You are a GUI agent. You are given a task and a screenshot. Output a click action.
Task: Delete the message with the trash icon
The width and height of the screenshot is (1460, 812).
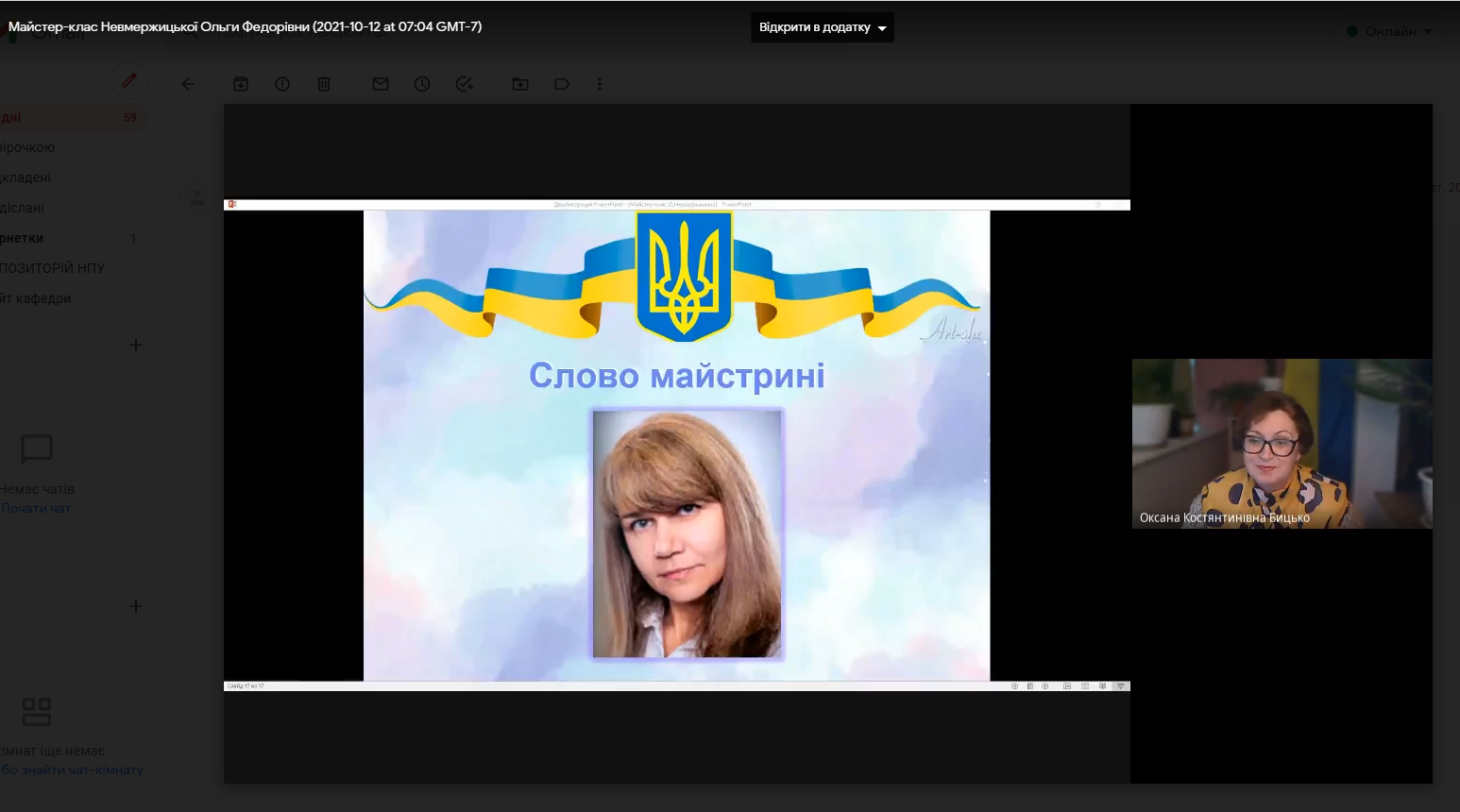[324, 84]
